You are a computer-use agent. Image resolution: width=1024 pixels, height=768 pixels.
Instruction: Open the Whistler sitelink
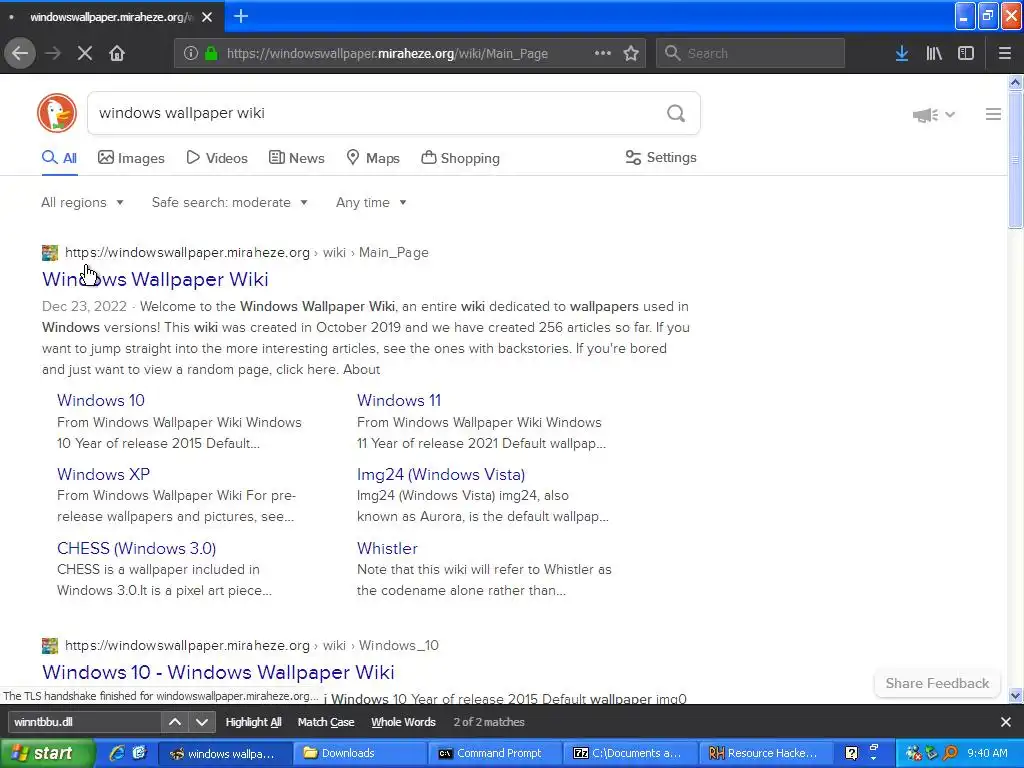[387, 549]
